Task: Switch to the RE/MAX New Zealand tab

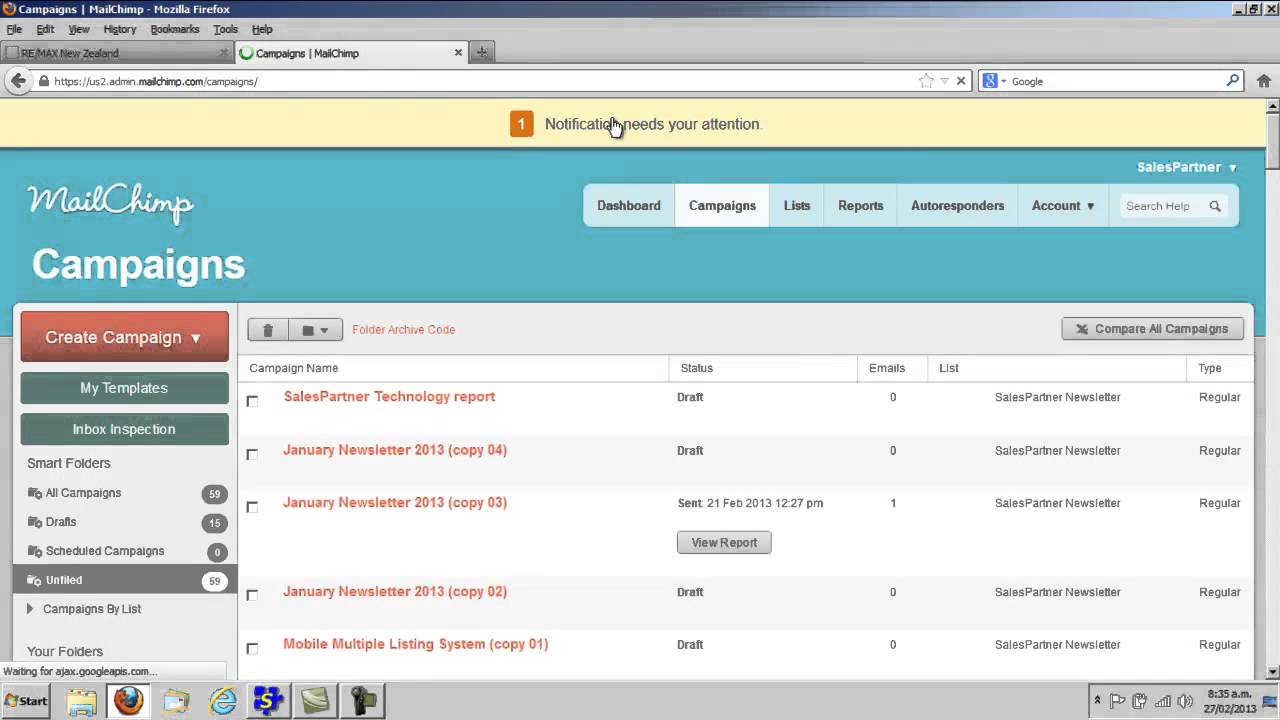Action: (118, 53)
